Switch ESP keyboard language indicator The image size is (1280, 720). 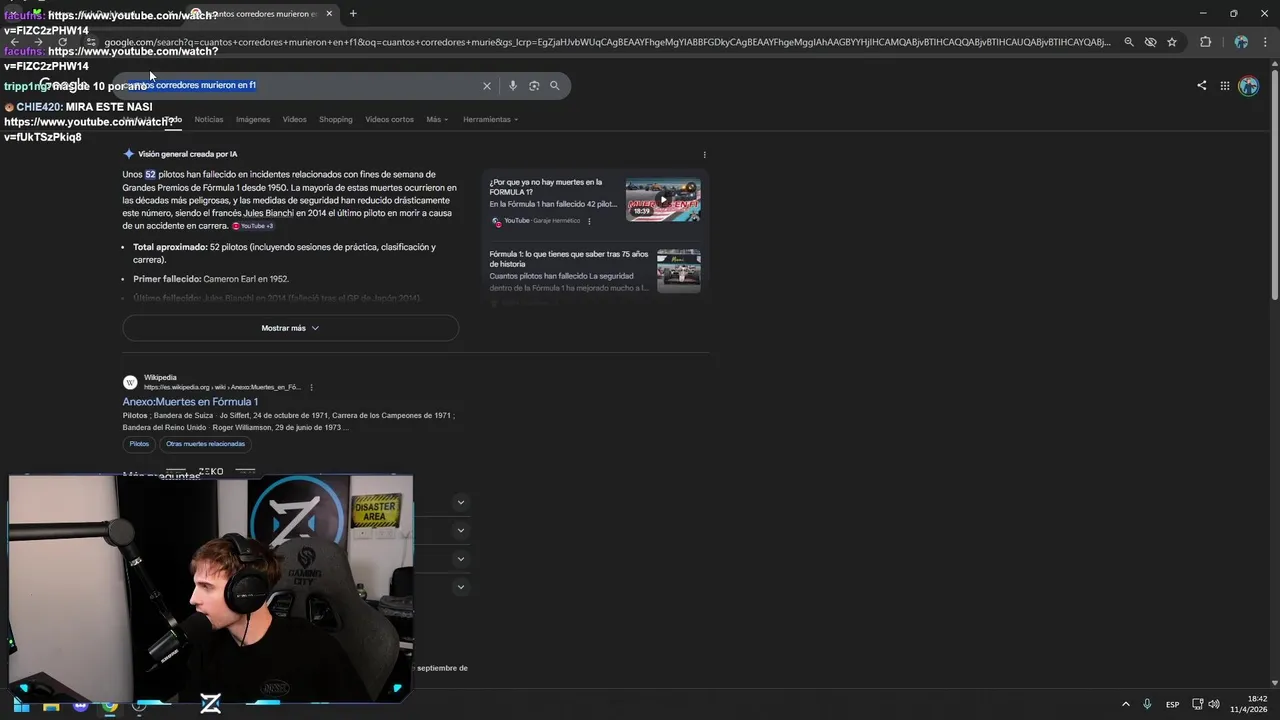pos(1172,705)
